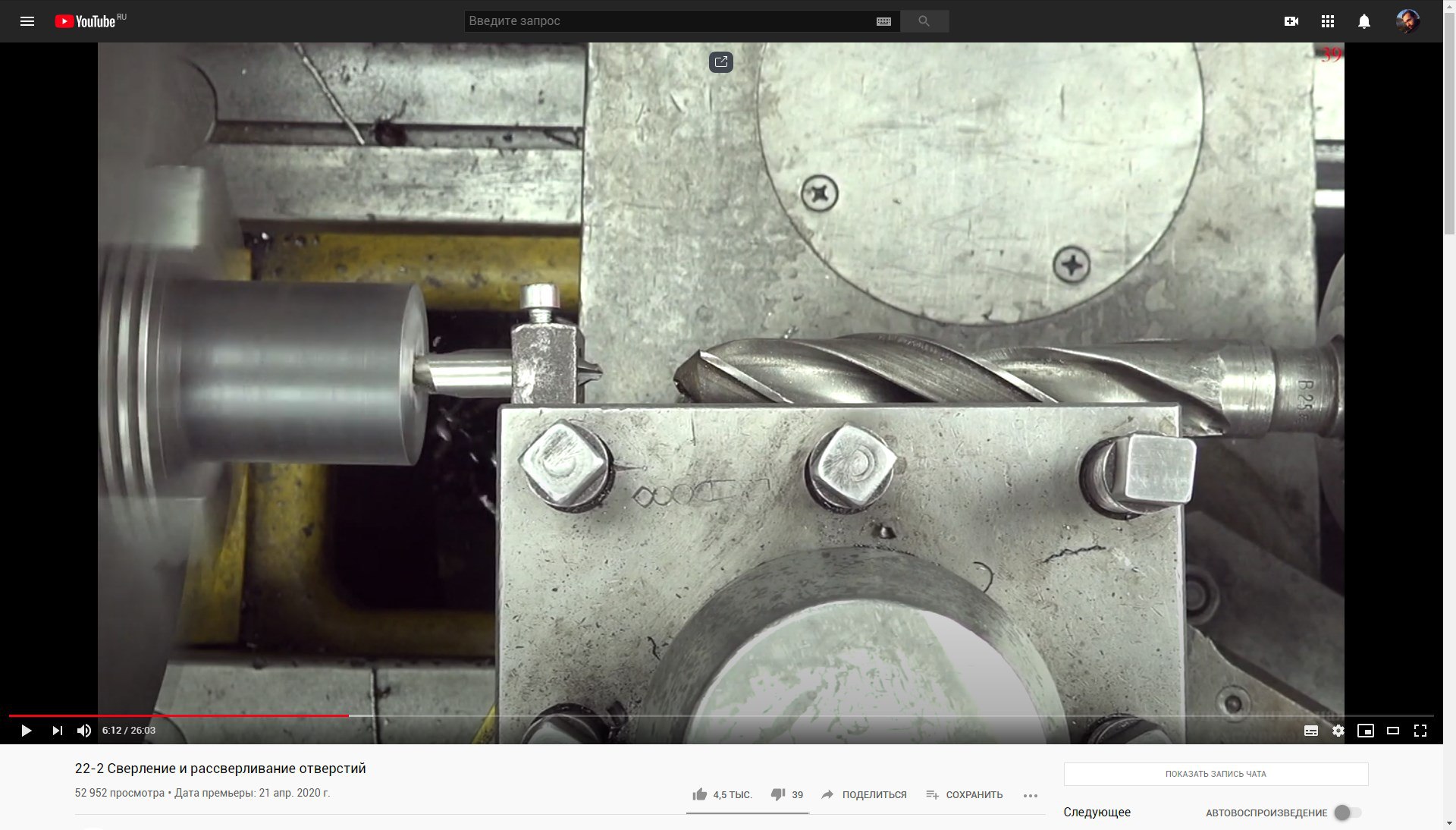Play the video

tap(27, 731)
